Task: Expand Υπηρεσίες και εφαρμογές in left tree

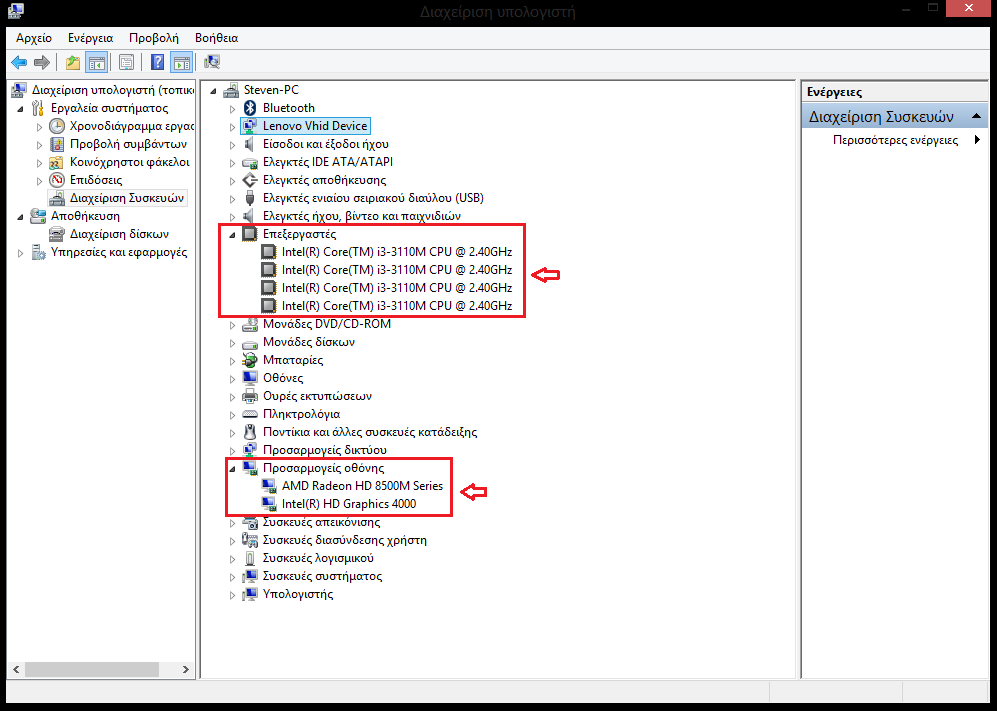Action: 20,253
